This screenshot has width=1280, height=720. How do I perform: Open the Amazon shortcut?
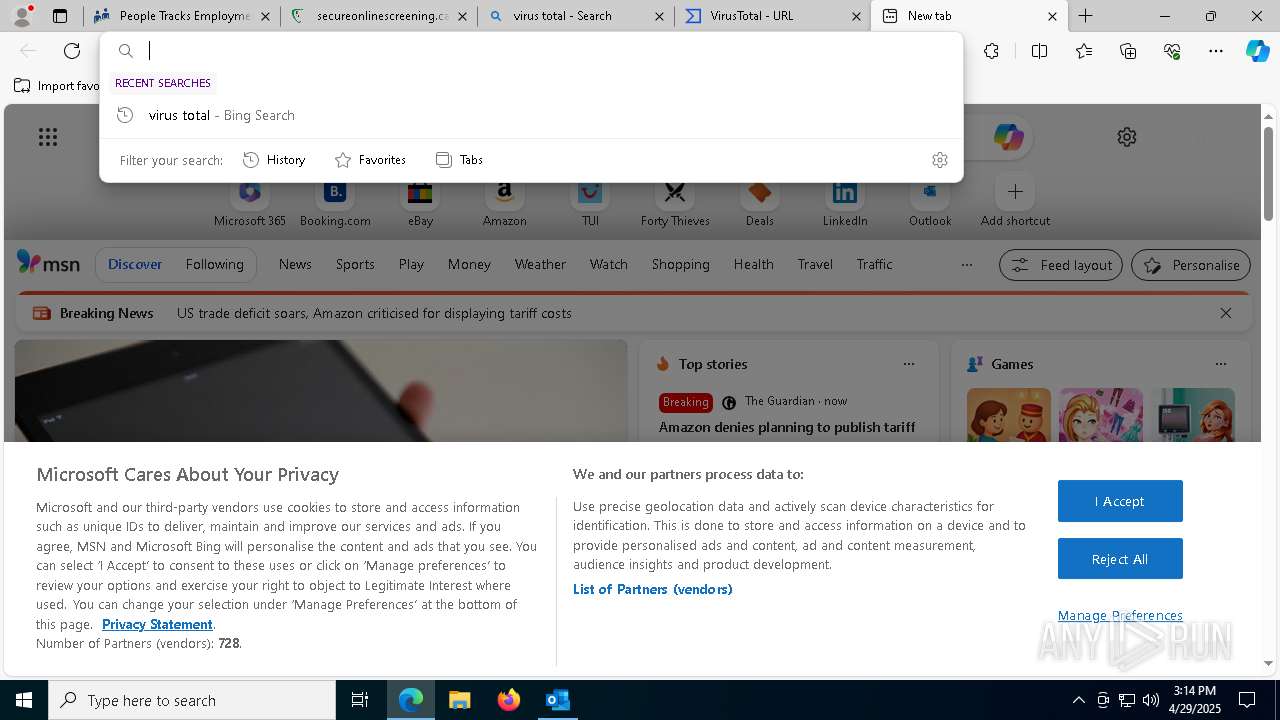504,202
